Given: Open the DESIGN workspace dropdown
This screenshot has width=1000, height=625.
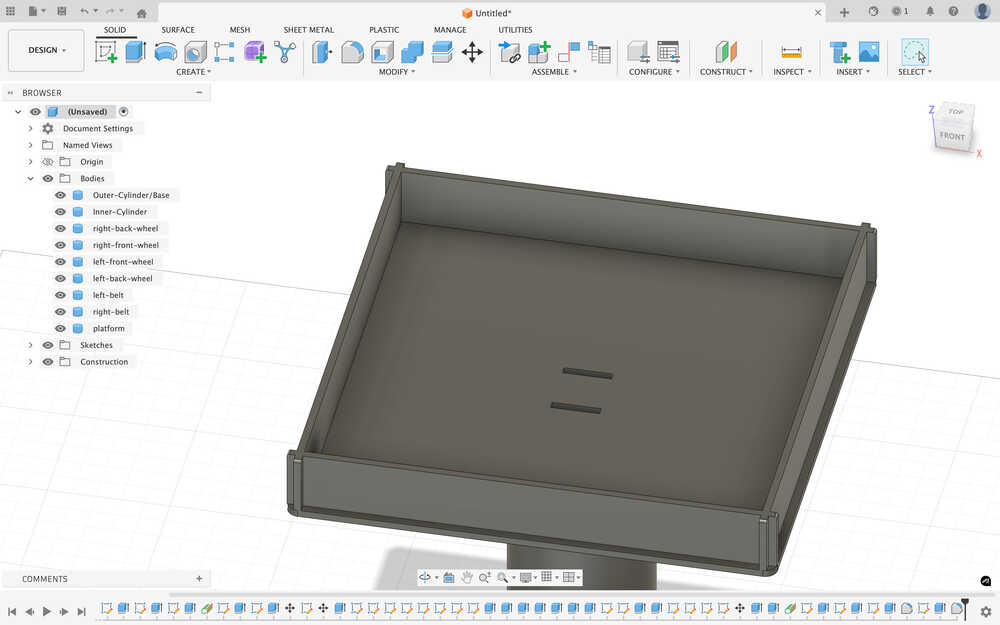Looking at the screenshot, I should 46,50.
